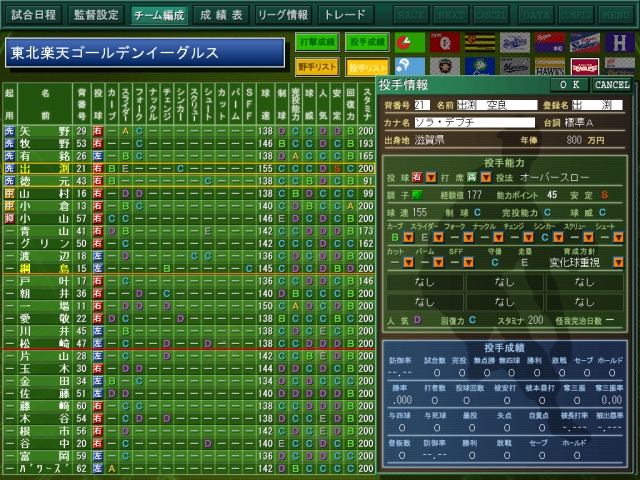640x480 pixels.
Task: Select pitcher row 一場 number 11
Action: pyautogui.click(x=189, y=306)
